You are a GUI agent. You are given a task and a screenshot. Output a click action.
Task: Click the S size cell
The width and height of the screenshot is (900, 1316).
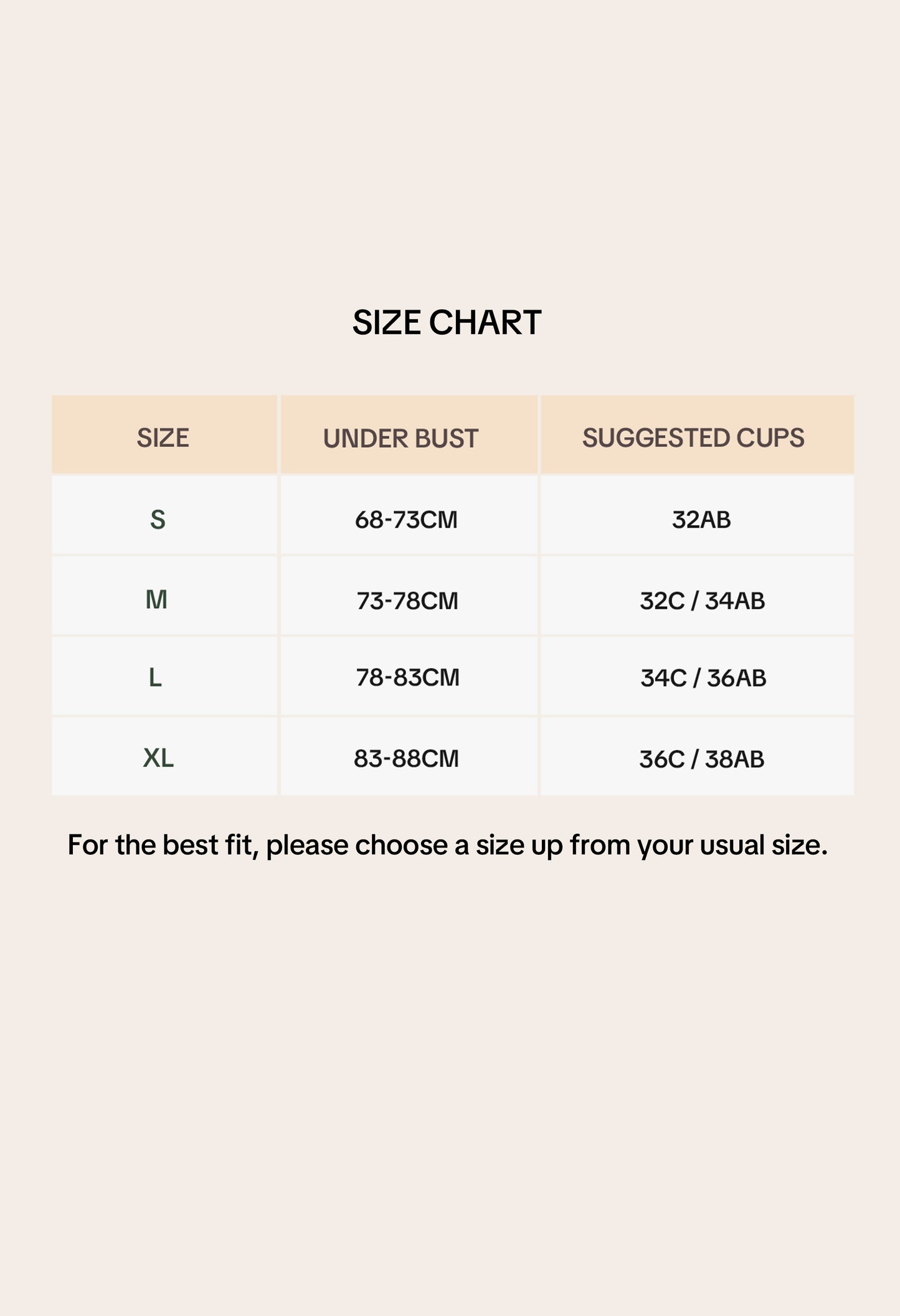(158, 520)
